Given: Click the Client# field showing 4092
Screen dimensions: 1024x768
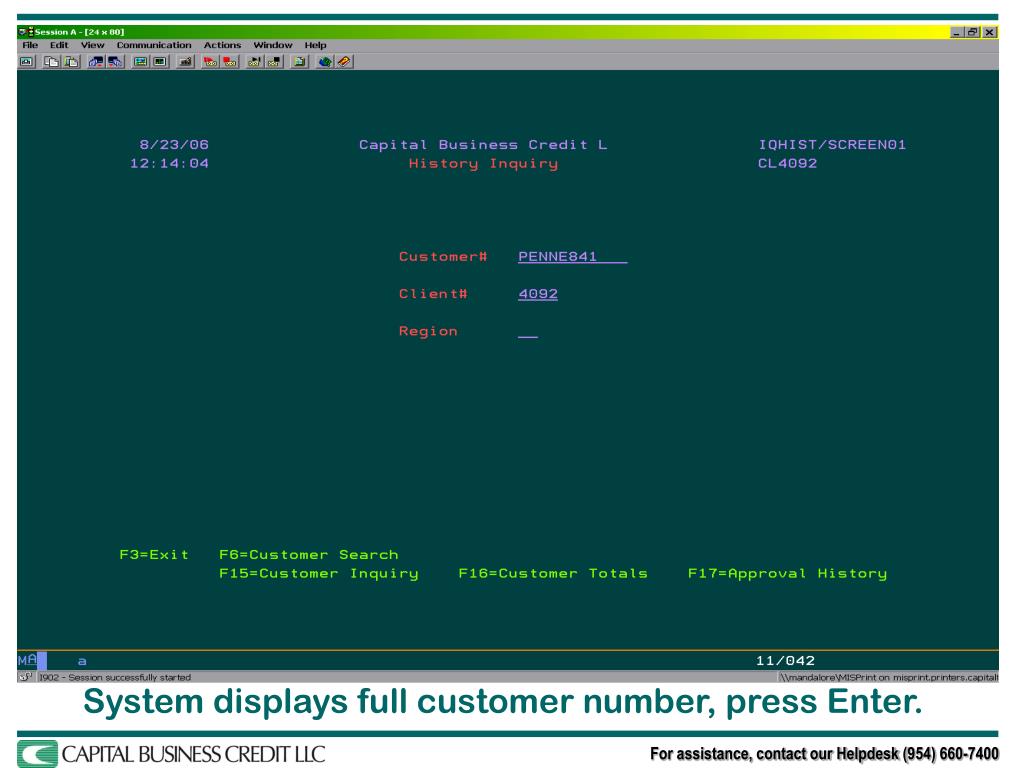Looking at the screenshot, I should (x=538, y=294).
